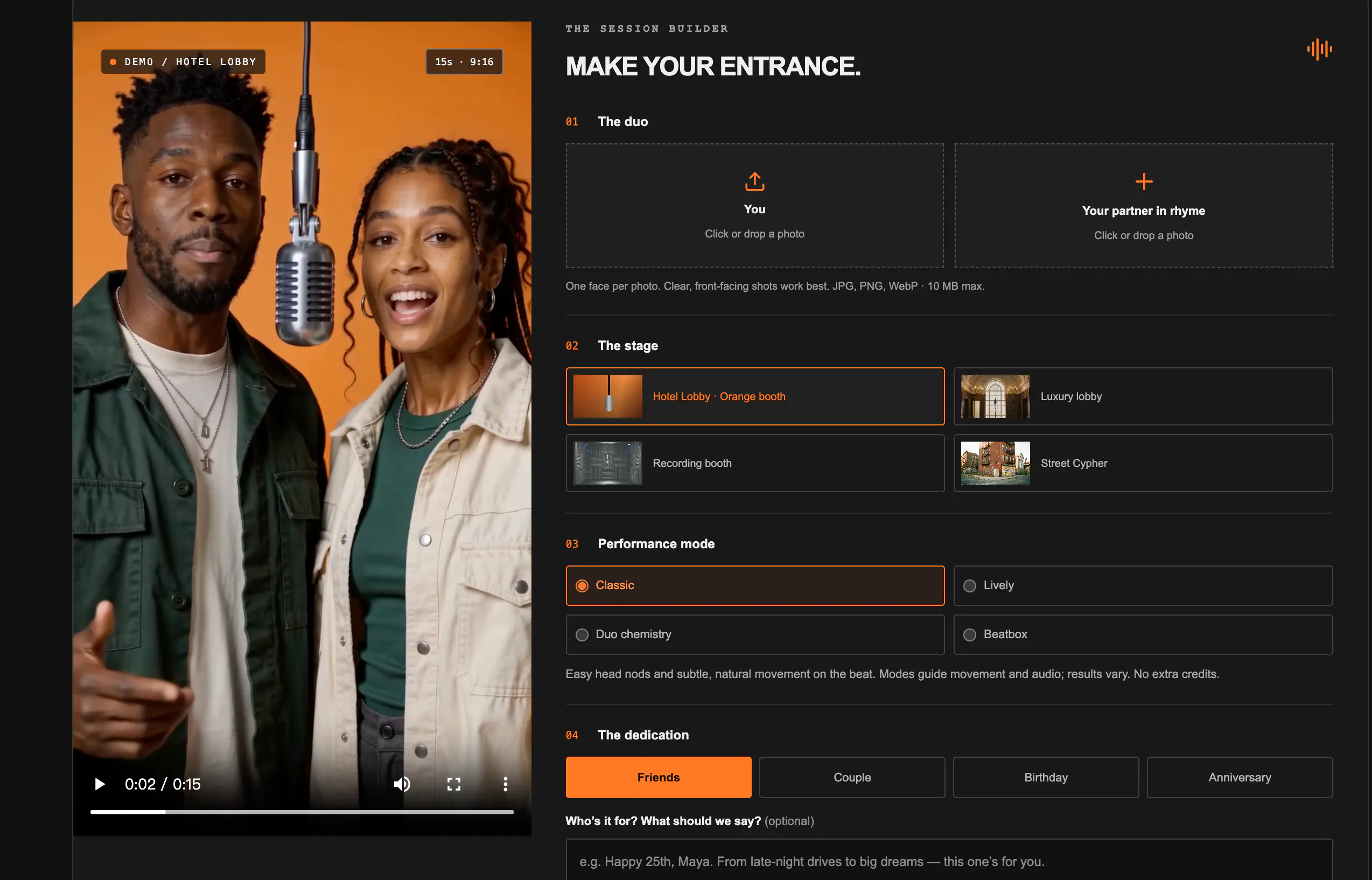Screen dimensions: 1372x880
Task: Click the 15s · 9:16 badge
Action: point(464,62)
